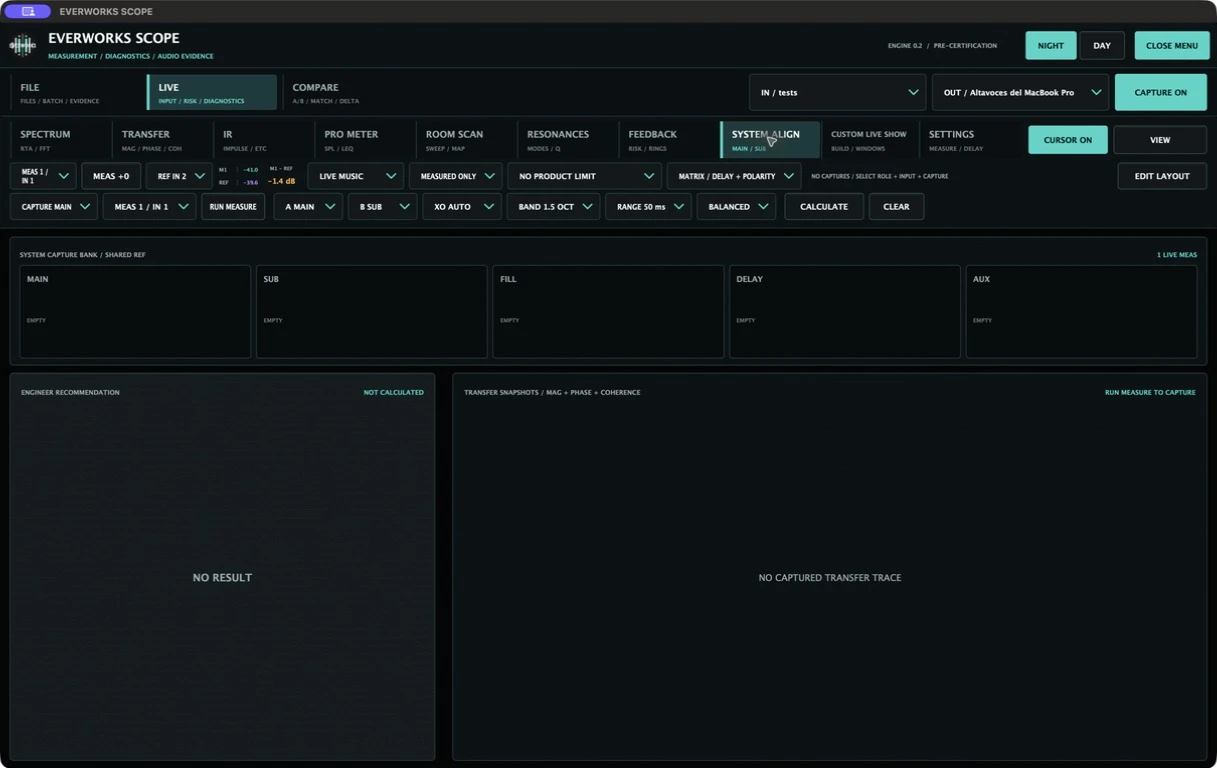Switch to SPECTRUM tab
This screenshot has width=1217, height=768.
click(60, 140)
